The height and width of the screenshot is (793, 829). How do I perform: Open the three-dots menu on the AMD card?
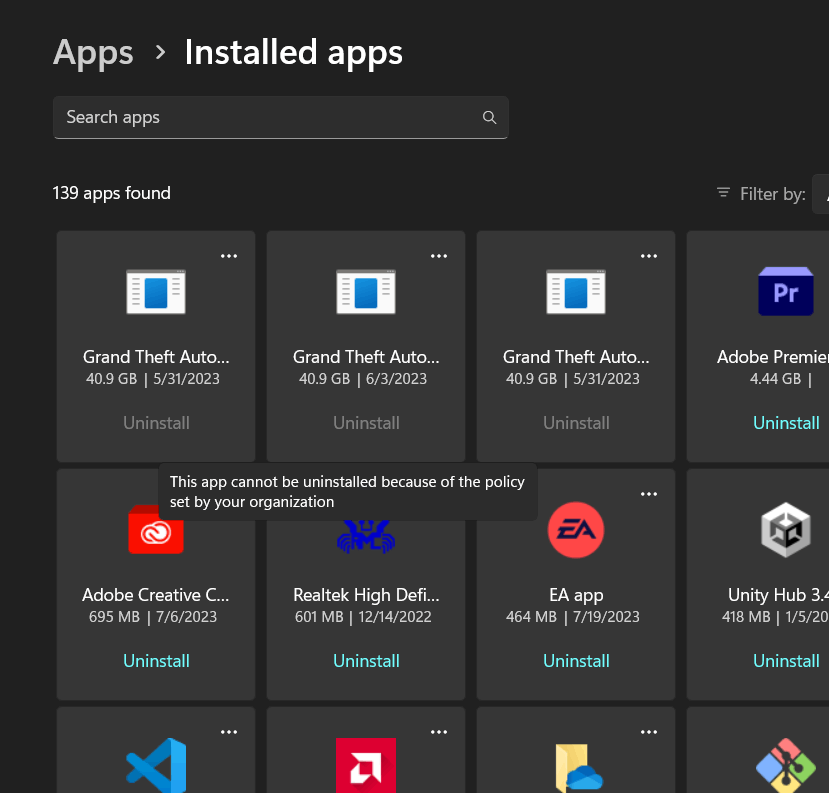coord(439,732)
